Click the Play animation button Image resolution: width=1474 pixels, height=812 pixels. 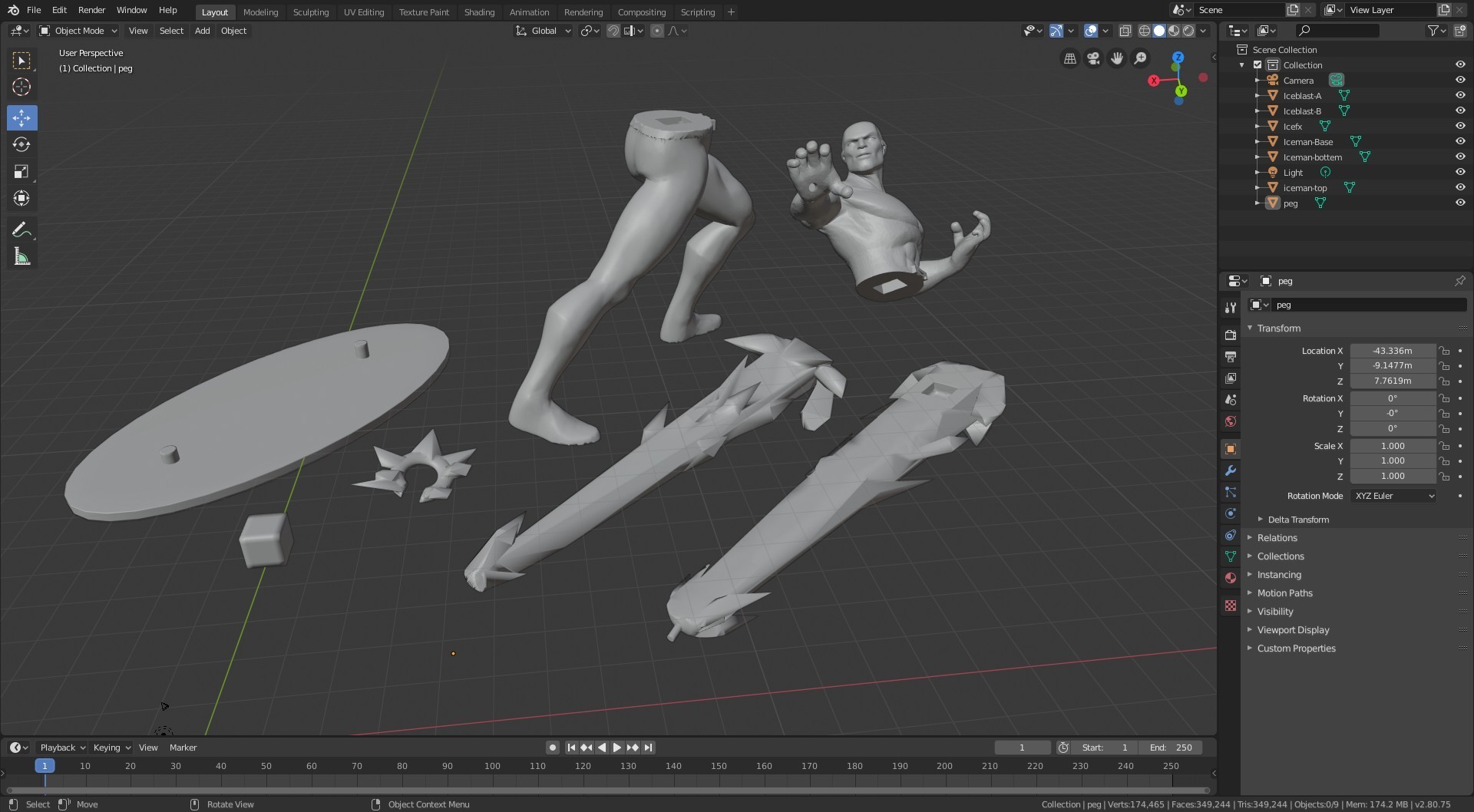(x=616, y=748)
